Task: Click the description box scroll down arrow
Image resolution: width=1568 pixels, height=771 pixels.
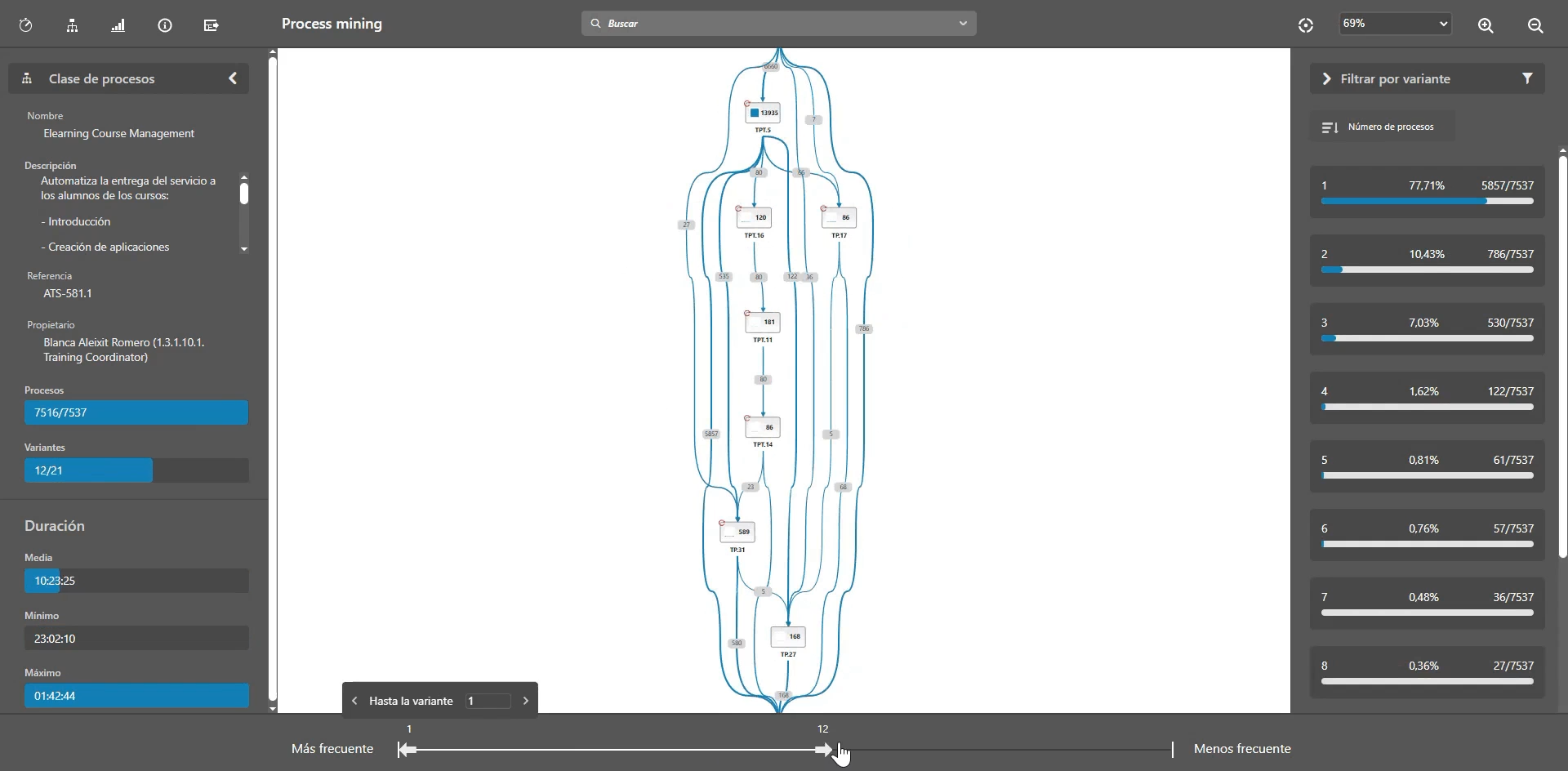Action: [243, 249]
